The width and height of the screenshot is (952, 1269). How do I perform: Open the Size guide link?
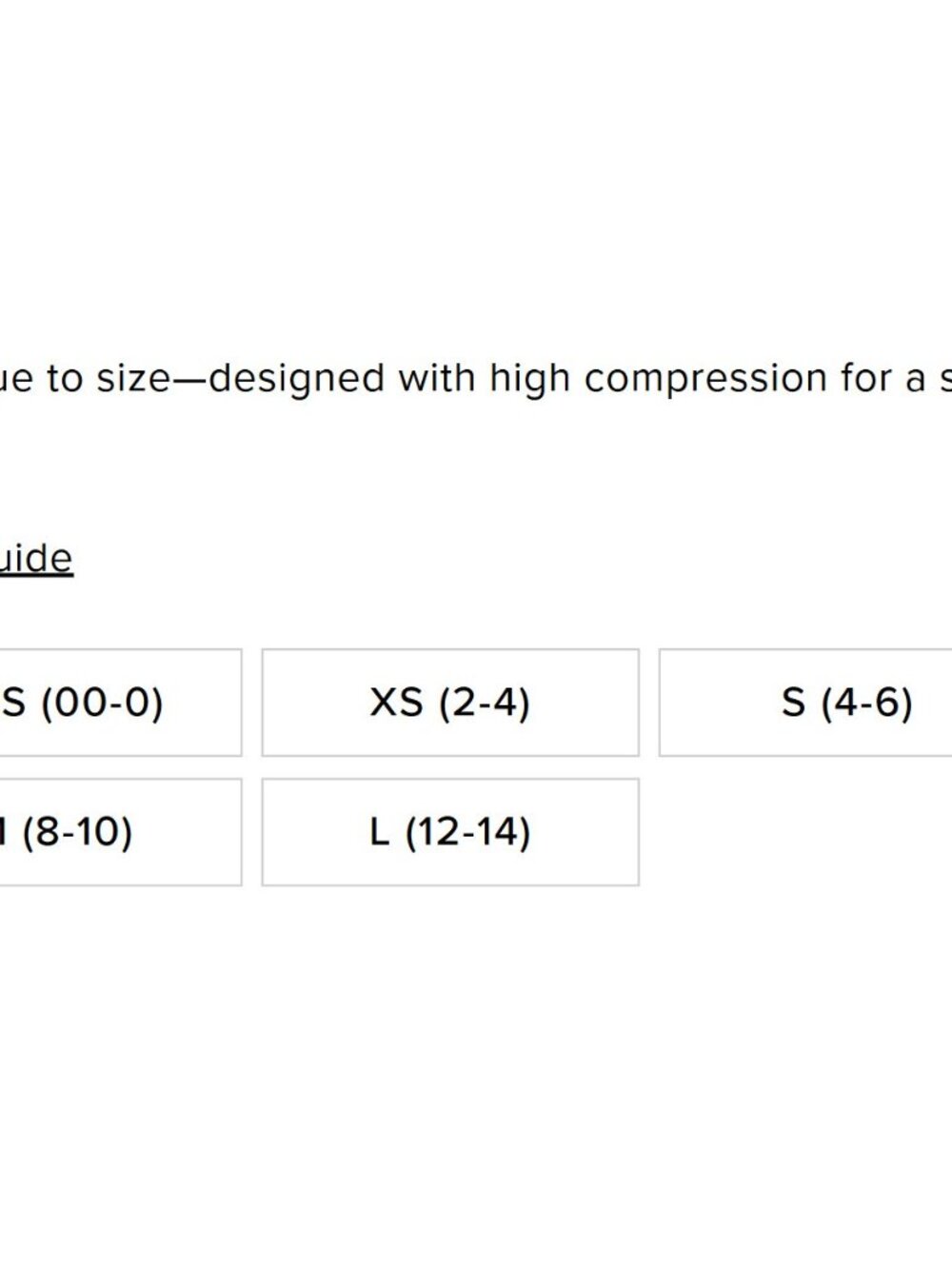36,559
